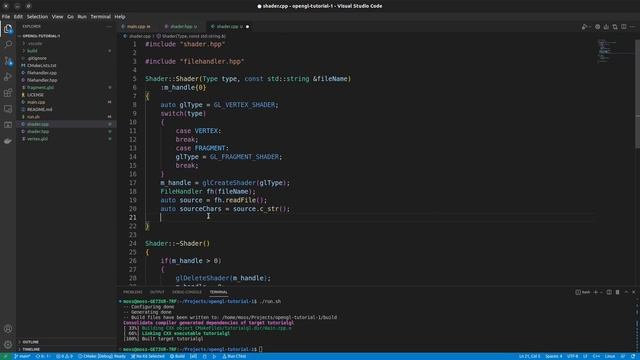Expand the TIMELINE section
This screenshot has height=360, width=640.
[x=31, y=349]
